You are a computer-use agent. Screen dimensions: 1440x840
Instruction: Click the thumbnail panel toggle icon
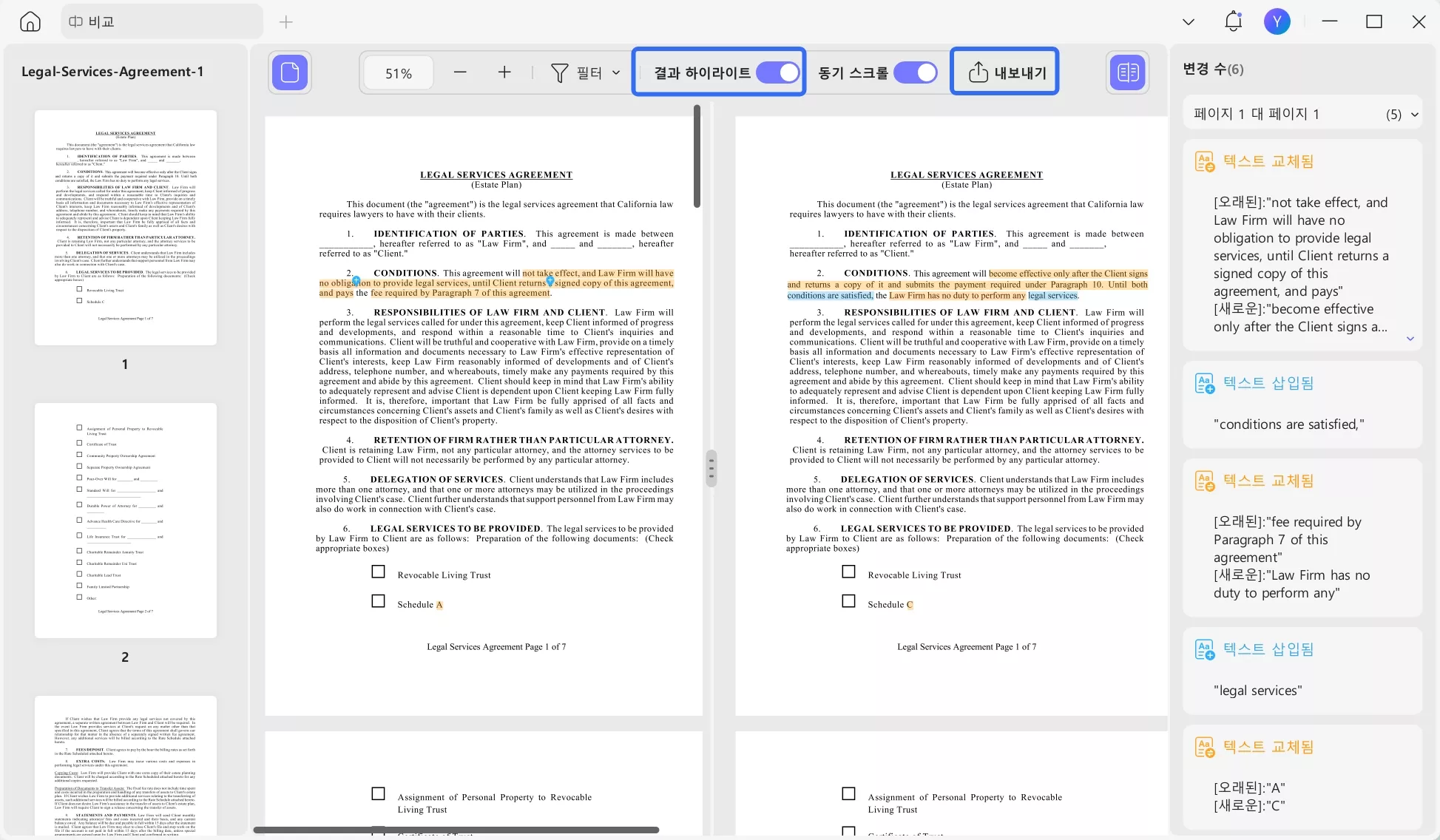point(290,72)
